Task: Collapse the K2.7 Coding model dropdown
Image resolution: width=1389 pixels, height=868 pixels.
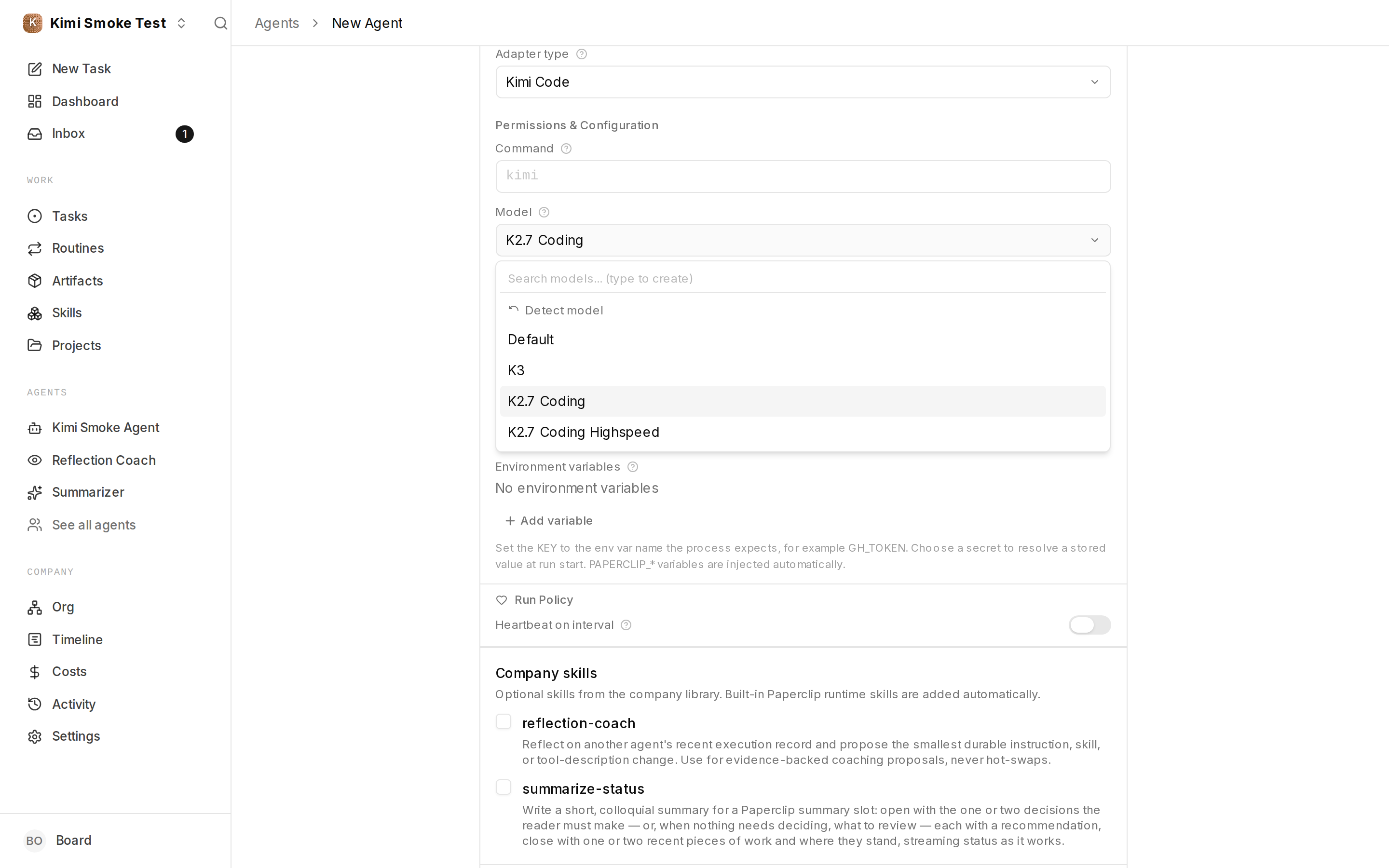Action: pos(803,240)
